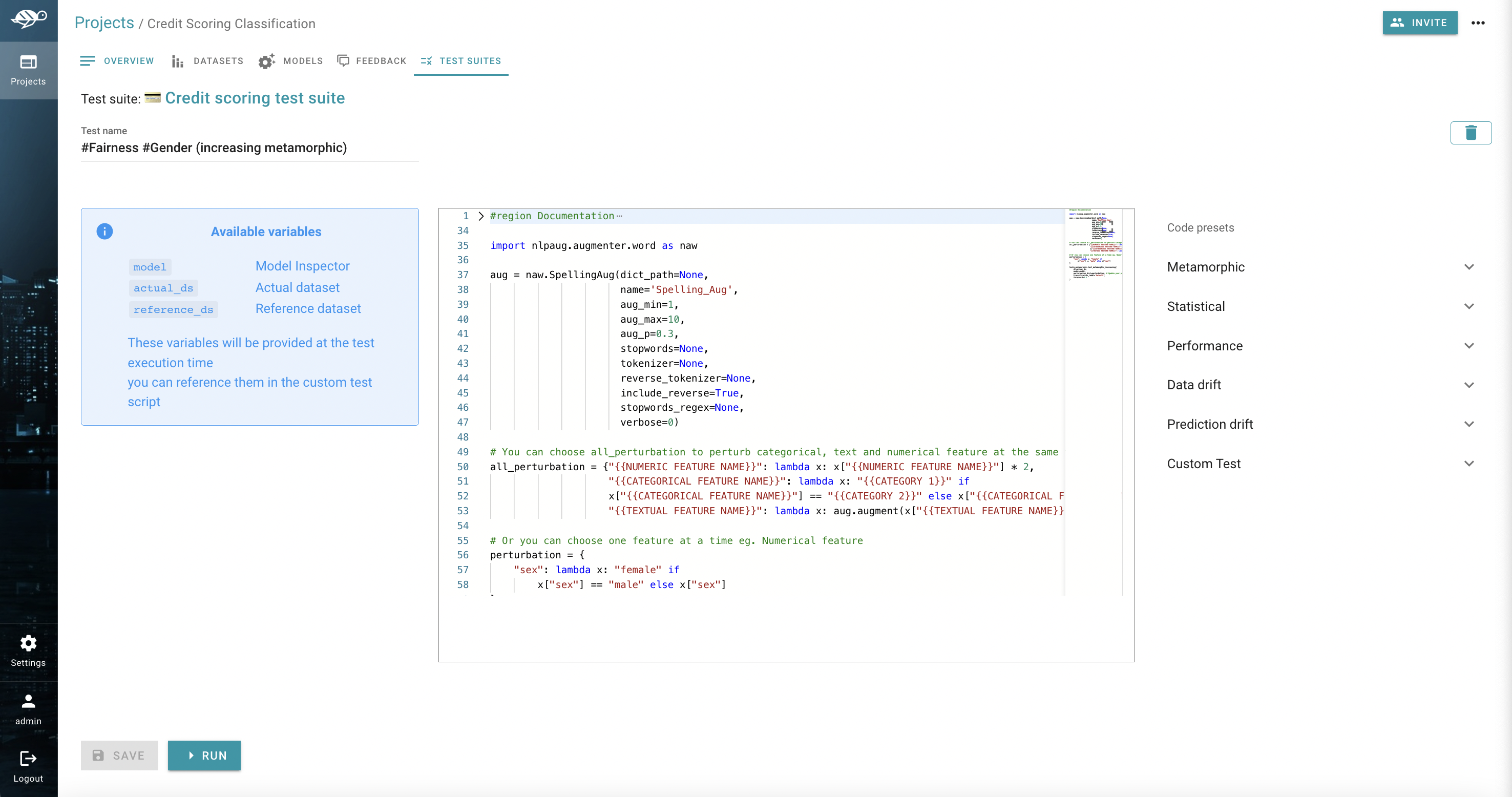Click the include_reverse=True code line
1512x797 pixels.
coord(681,393)
